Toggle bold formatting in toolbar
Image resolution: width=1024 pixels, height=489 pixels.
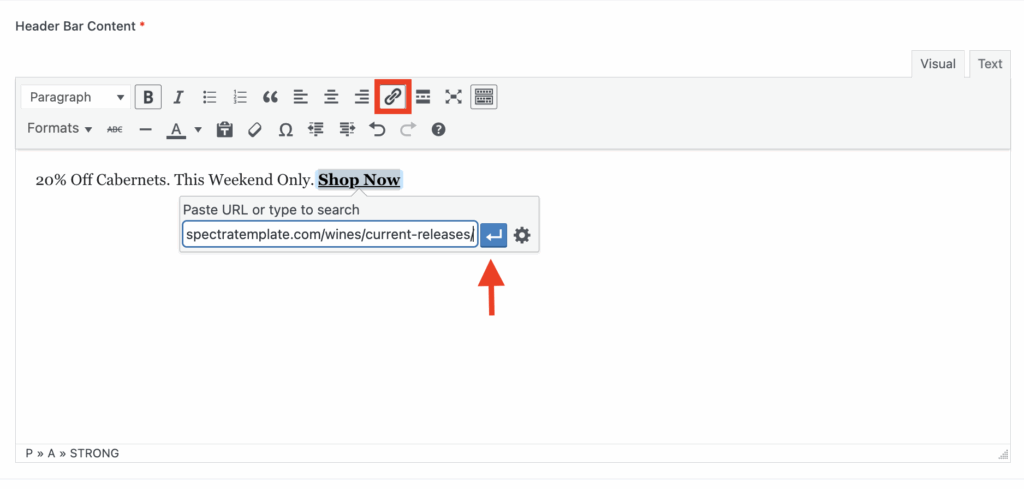pos(148,97)
